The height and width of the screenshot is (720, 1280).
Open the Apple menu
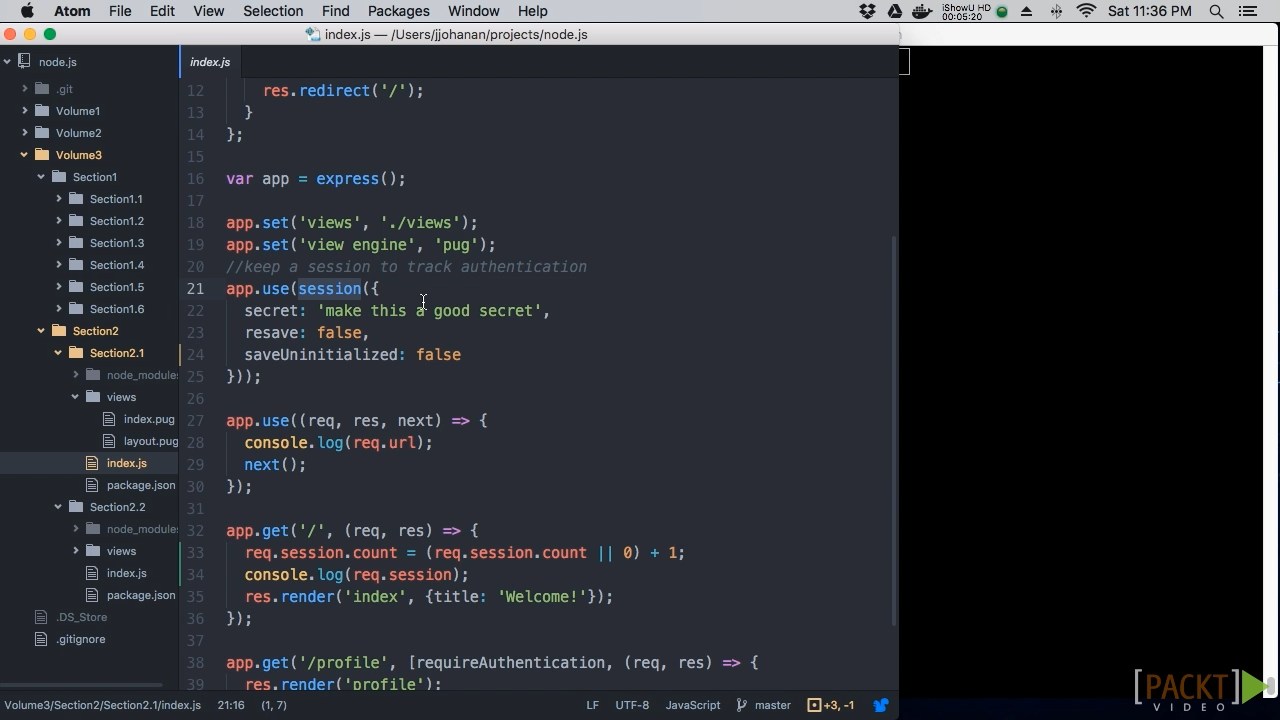coord(27,11)
